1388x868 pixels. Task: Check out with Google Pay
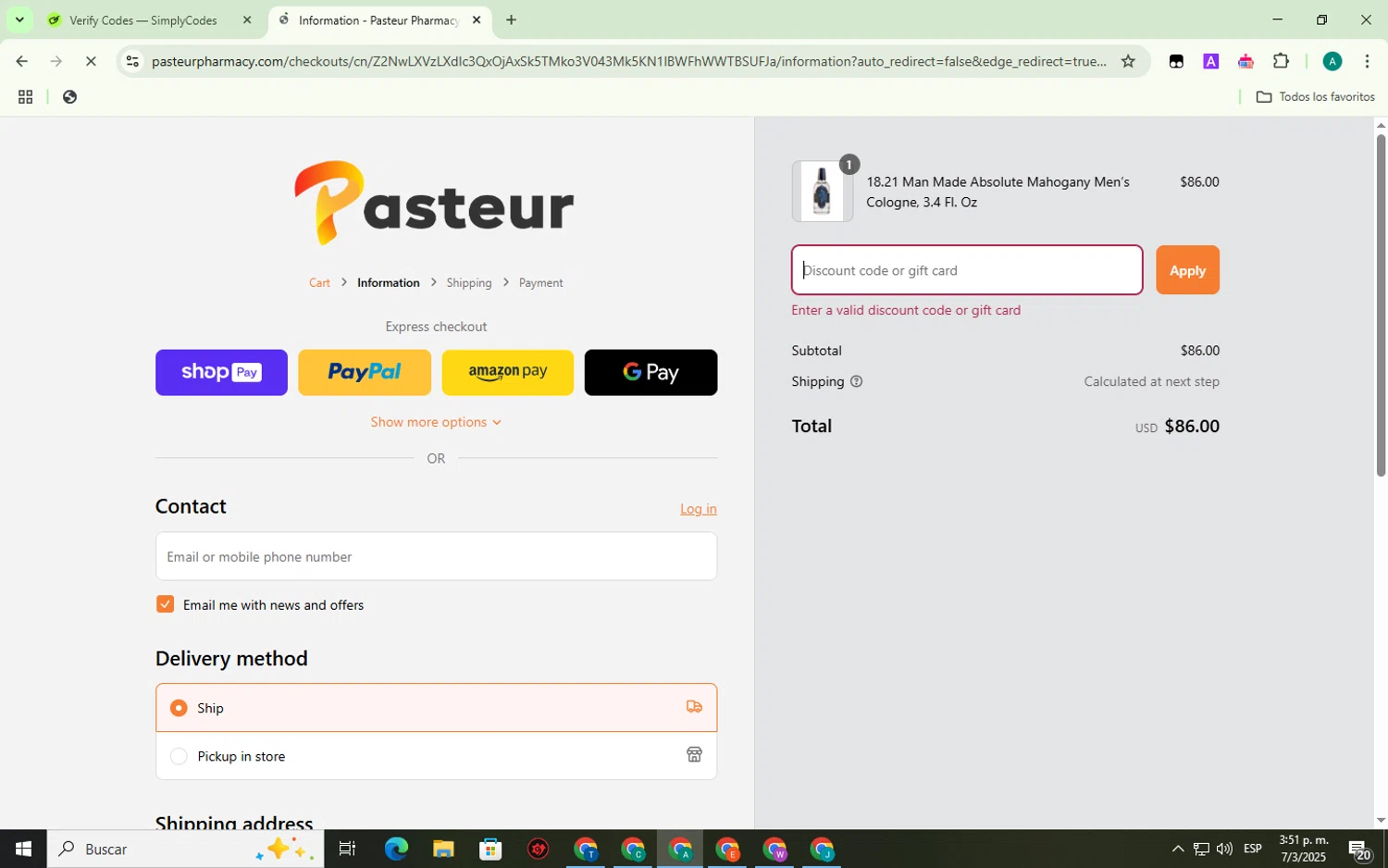(x=651, y=372)
